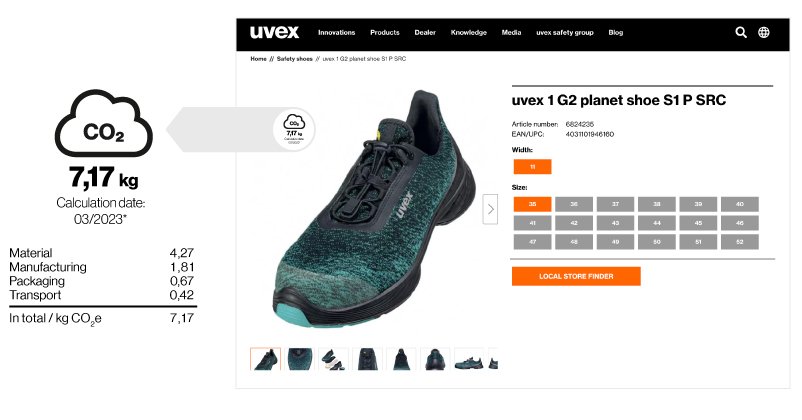Open the search magnifier icon
The height and width of the screenshot is (420, 802).
[741, 32]
